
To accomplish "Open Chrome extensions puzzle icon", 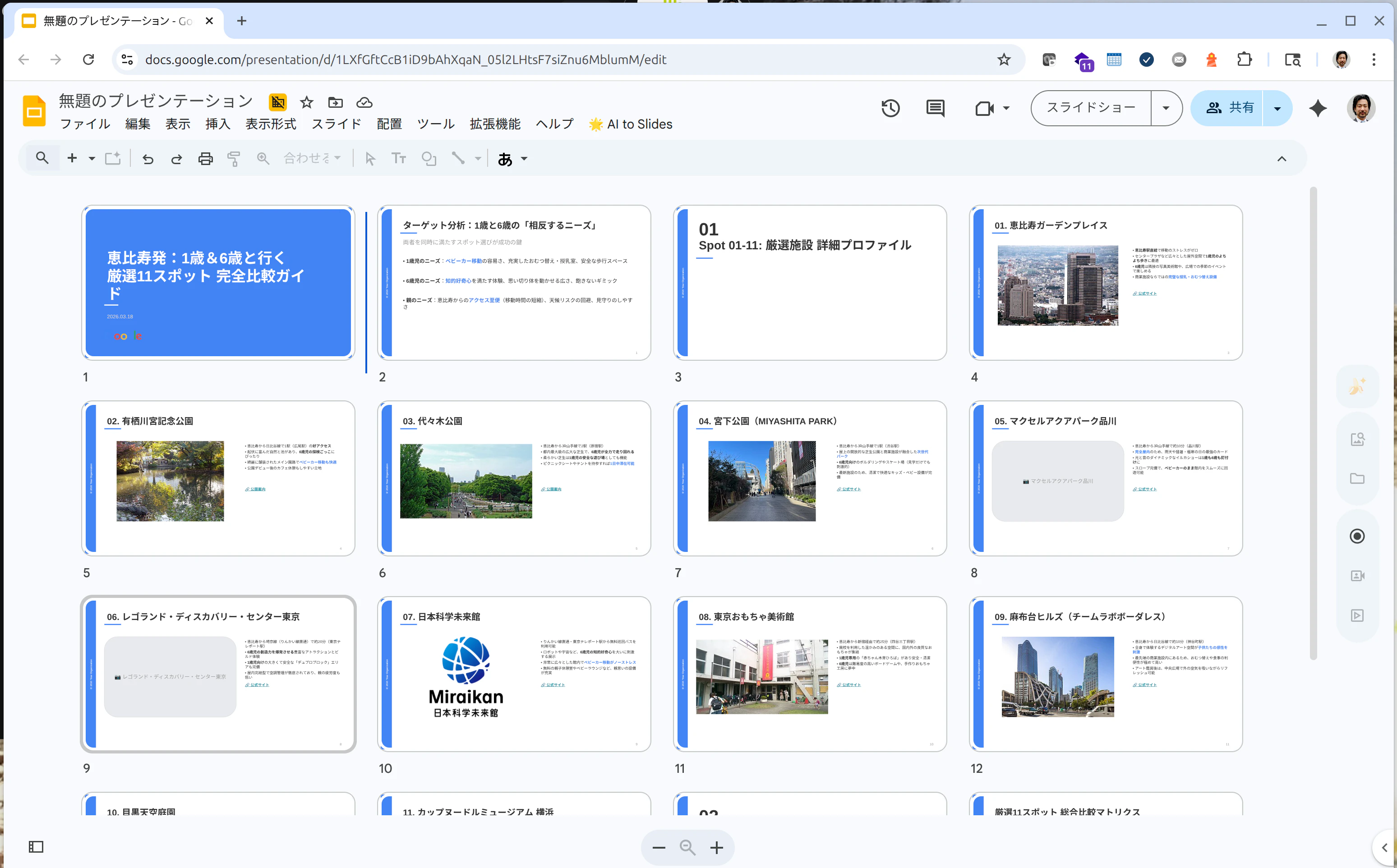I will [x=1244, y=59].
